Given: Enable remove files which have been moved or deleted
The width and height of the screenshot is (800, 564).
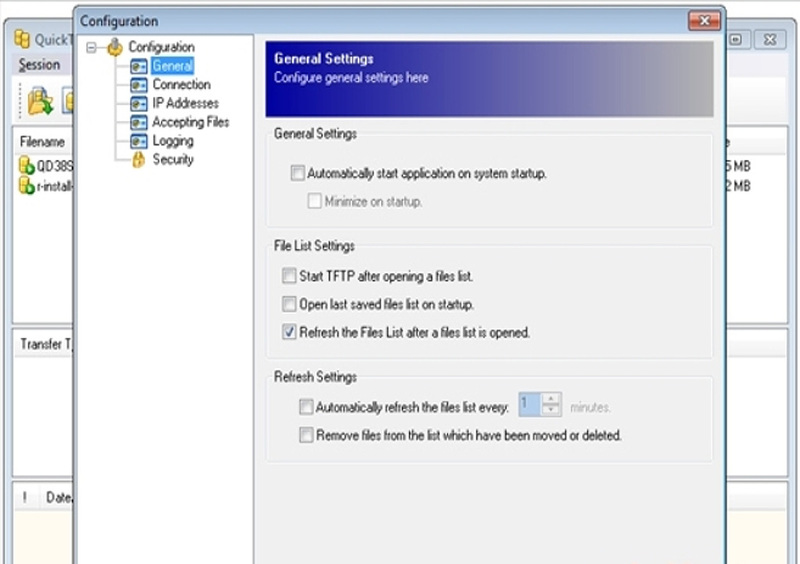Looking at the screenshot, I should click(306, 435).
